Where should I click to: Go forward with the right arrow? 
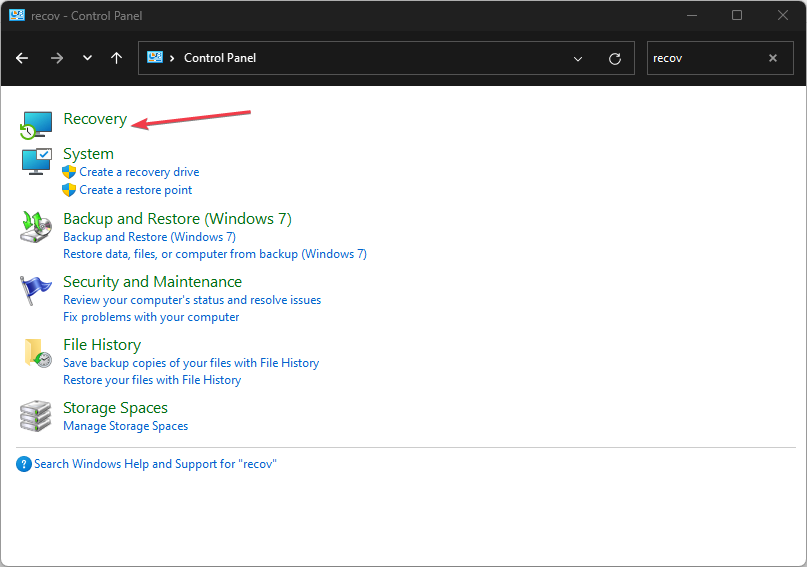coord(57,58)
